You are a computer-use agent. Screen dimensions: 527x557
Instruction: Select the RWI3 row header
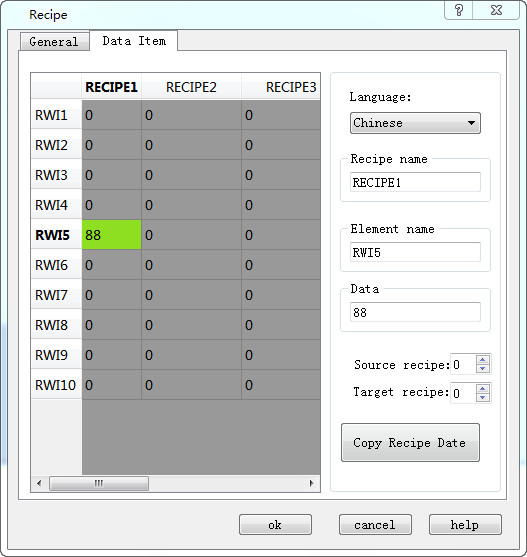pos(56,175)
